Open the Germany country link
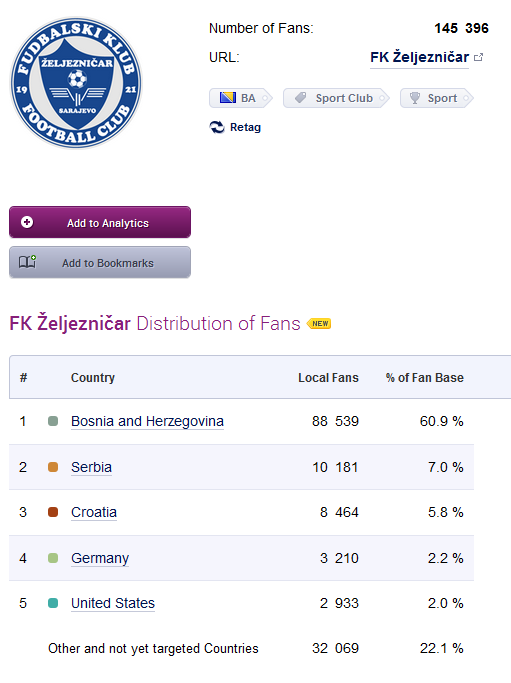 tap(100, 558)
